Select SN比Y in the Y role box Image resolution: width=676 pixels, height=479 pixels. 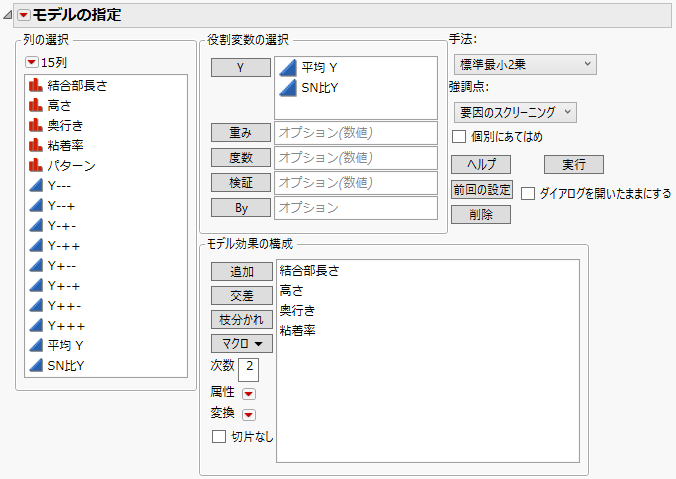pos(319,88)
